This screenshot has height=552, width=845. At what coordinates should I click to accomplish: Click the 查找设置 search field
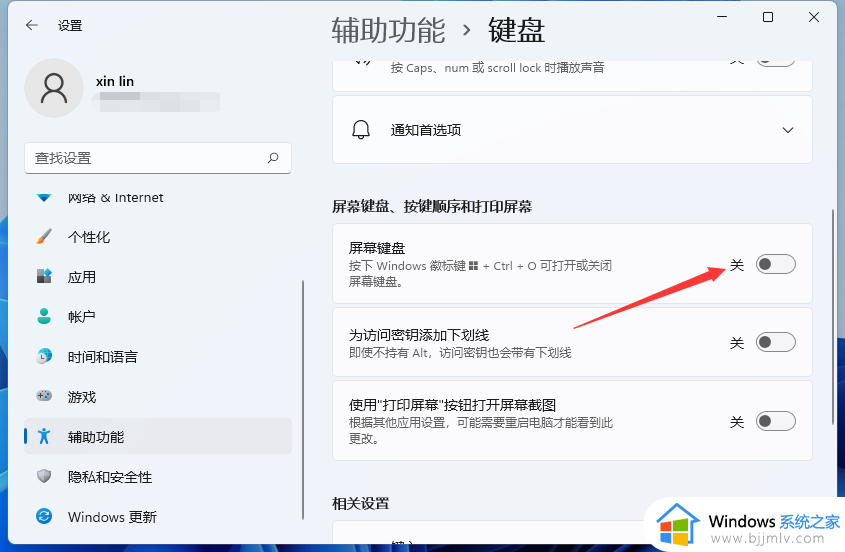pos(158,158)
